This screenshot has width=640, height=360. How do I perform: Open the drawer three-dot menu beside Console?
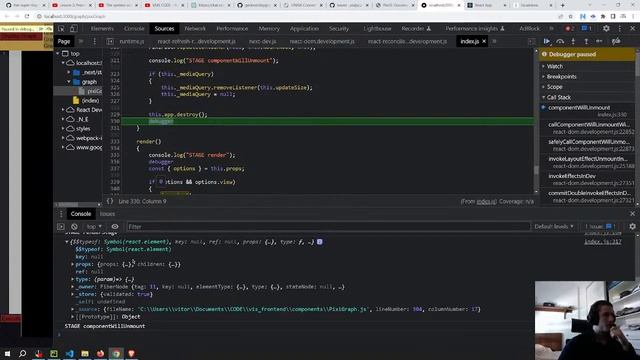pos(61,214)
